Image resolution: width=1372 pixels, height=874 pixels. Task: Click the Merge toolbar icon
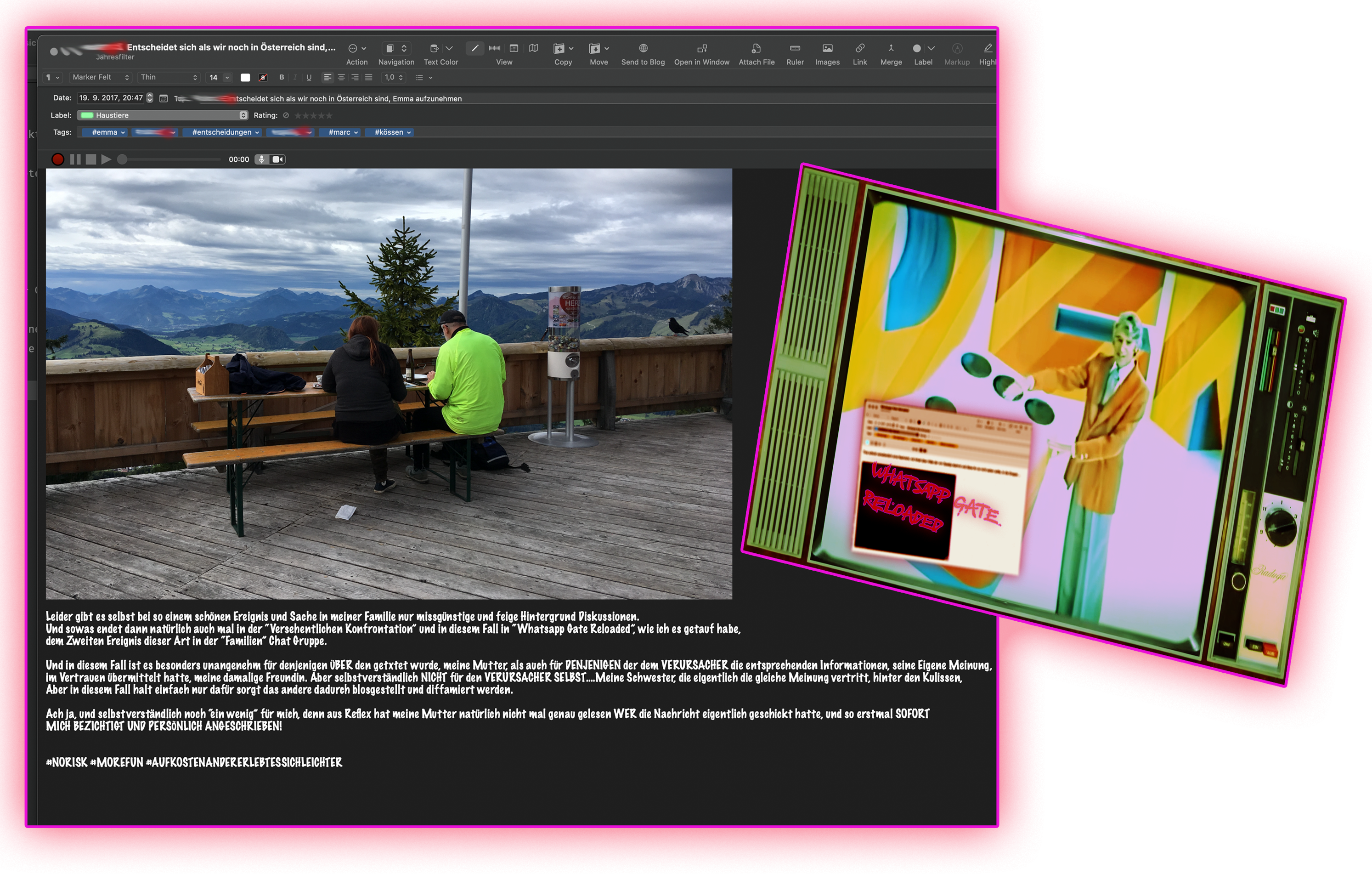[891, 48]
